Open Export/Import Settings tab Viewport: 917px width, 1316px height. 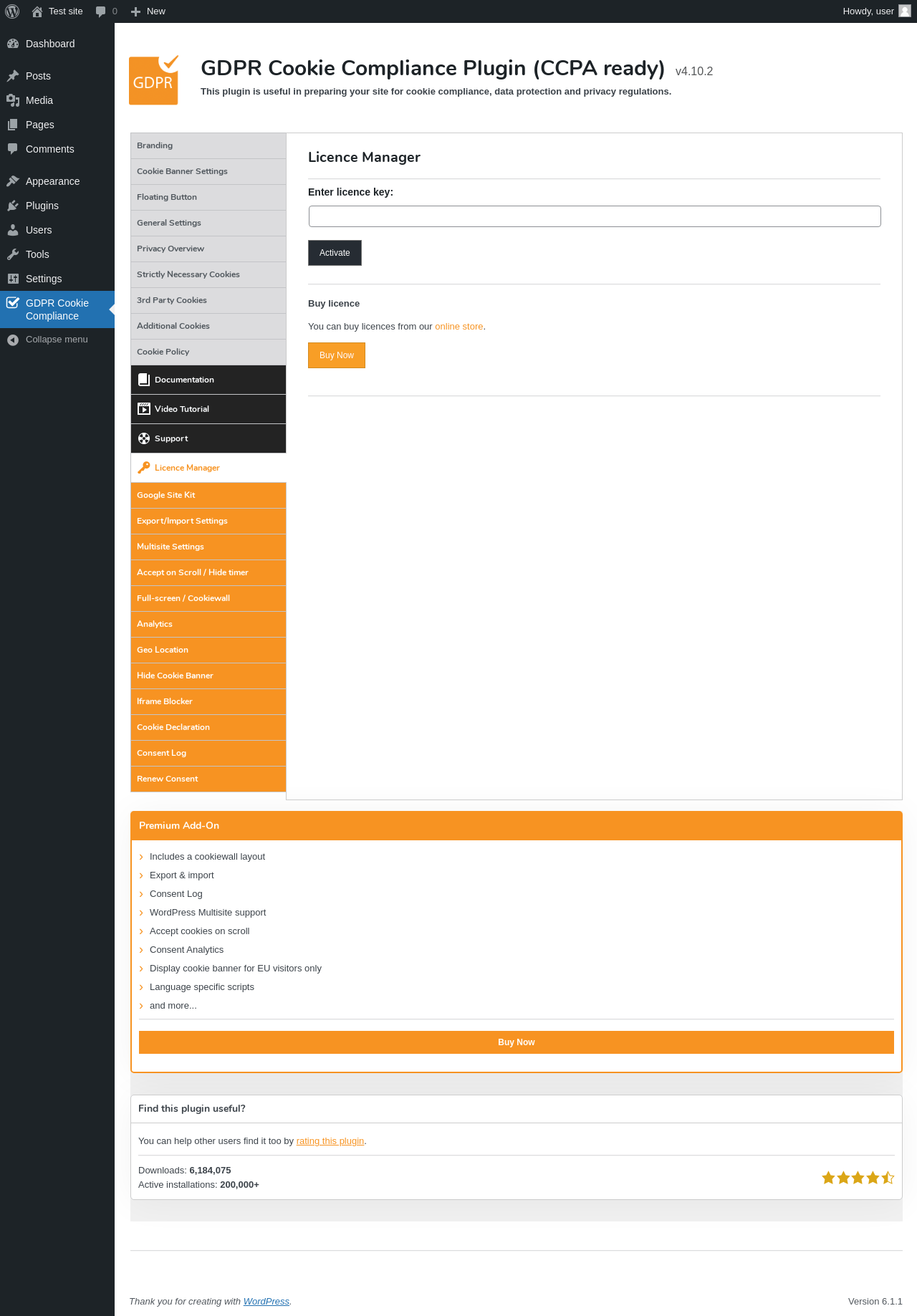208,521
